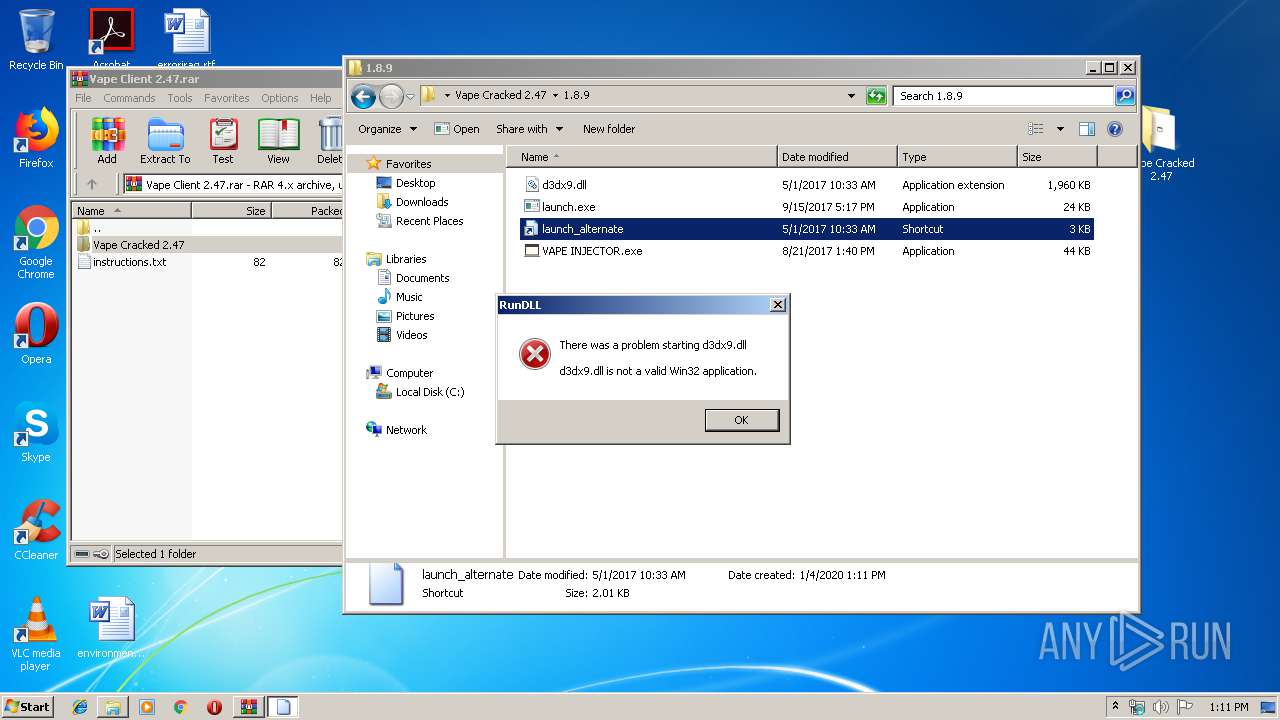1280x720 pixels.
Task: Select Network in navigation pane
Action: pyautogui.click(x=397, y=430)
